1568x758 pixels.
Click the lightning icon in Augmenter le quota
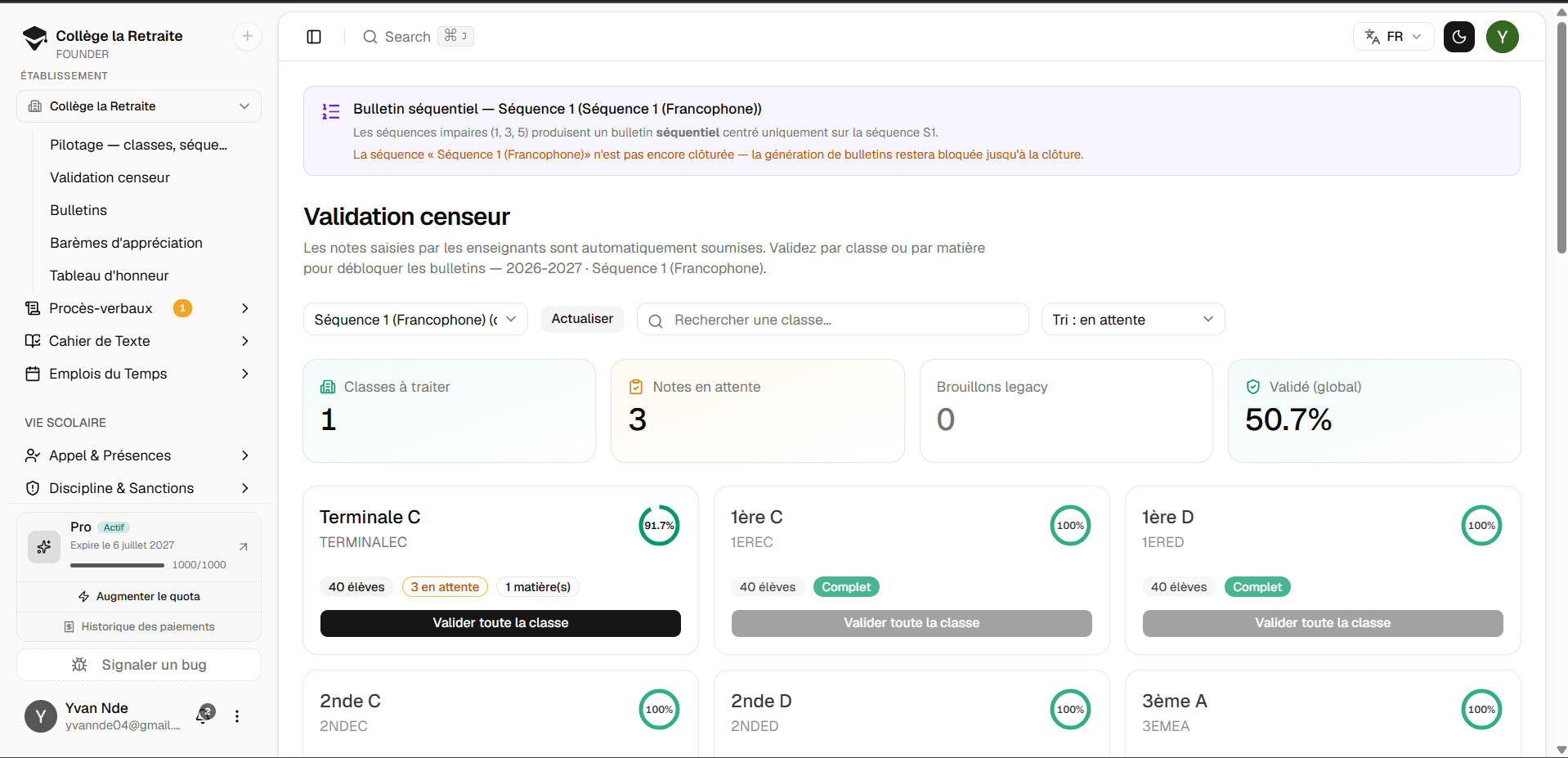83,596
